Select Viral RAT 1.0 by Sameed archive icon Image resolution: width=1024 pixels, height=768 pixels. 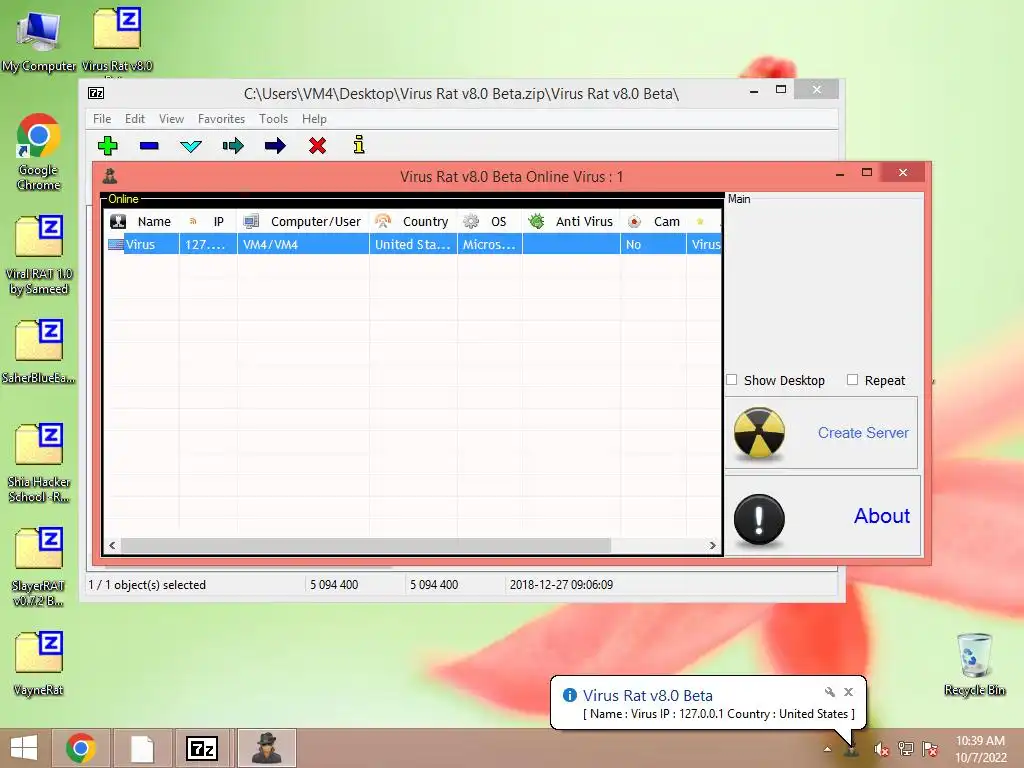[x=39, y=255]
